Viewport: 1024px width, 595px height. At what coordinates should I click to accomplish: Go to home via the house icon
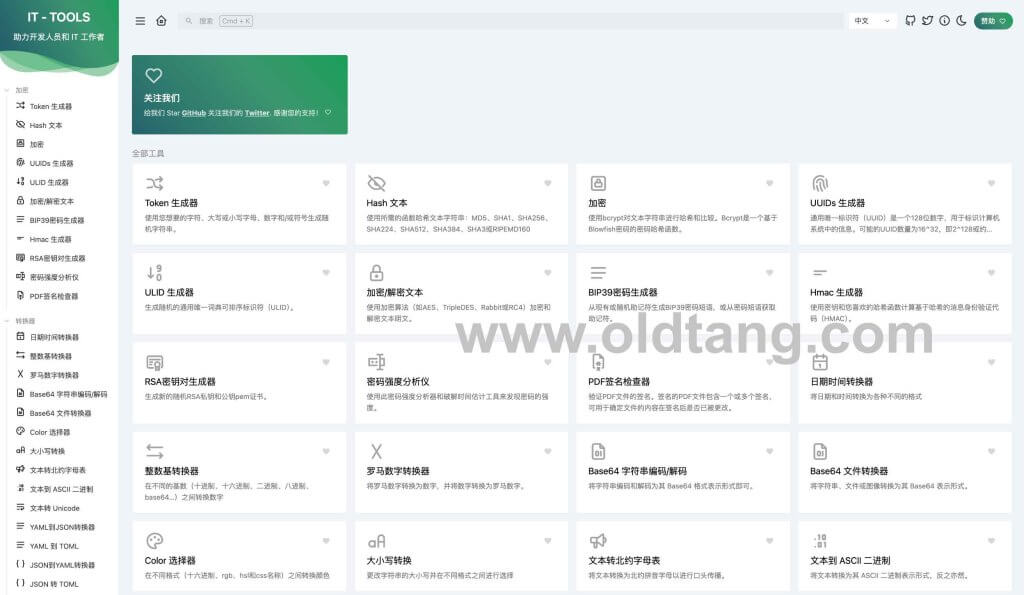pos(161,21)
